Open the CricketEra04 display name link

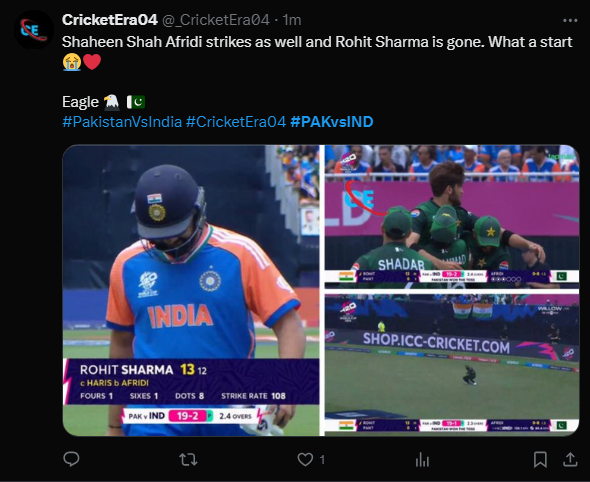(109, 20)
